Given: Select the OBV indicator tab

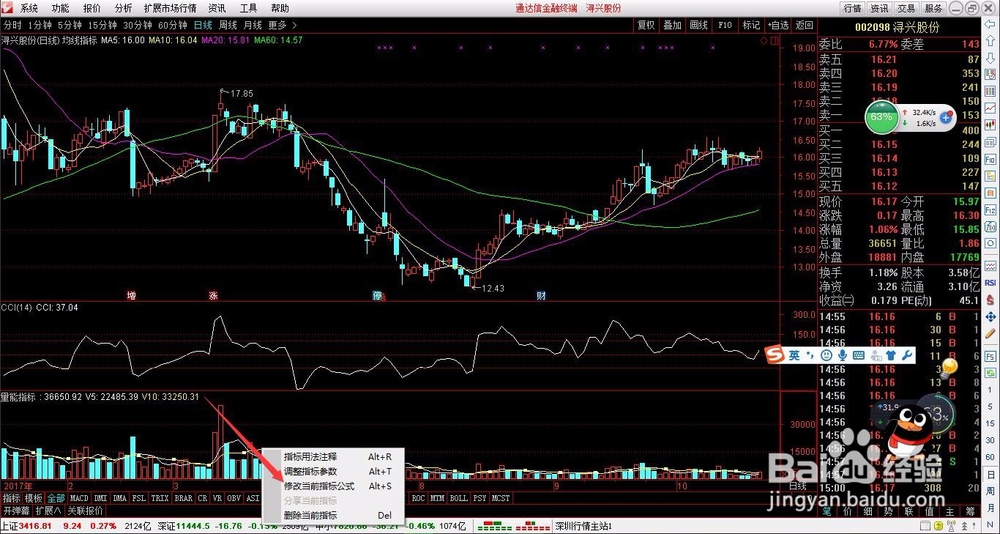Looking at the screenshot, I should [233, 498].
